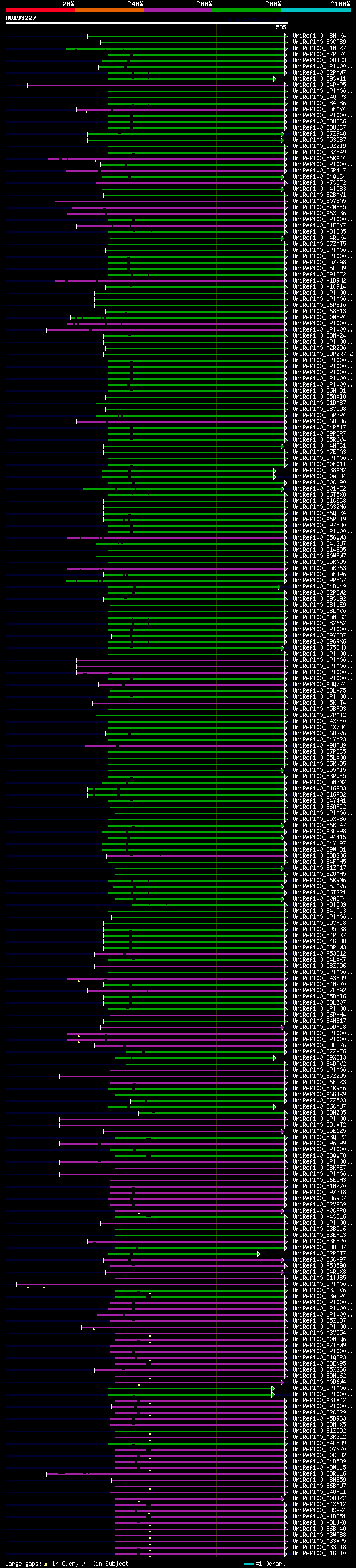The width and height of the screenshot is (356, 1568).
Task: Open the UniRef100_C5GWW3 entry
Action: point(319,537)
